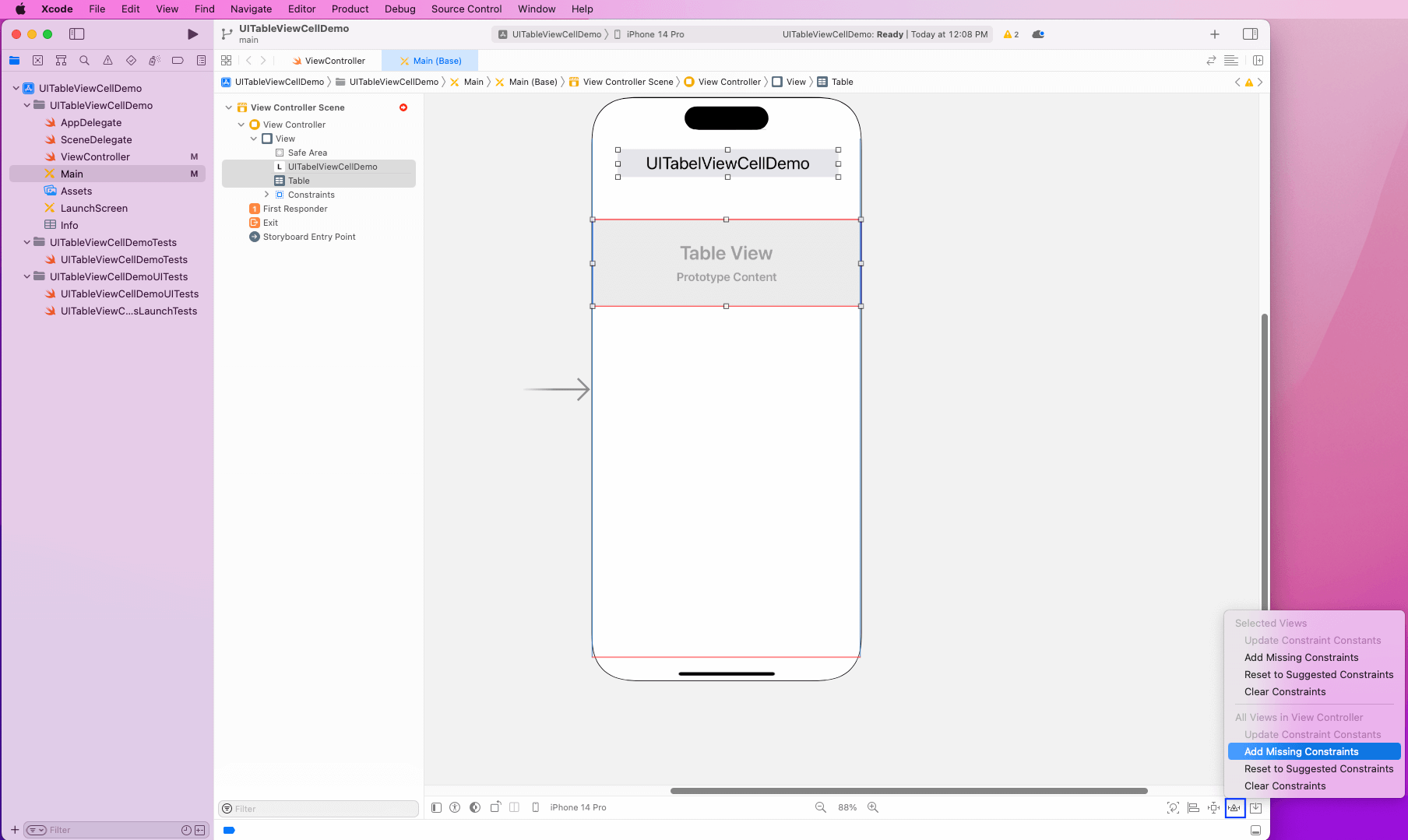Toggle device bezels display
This screenshot has width=1408, height=840.
(x=536, y=807)
